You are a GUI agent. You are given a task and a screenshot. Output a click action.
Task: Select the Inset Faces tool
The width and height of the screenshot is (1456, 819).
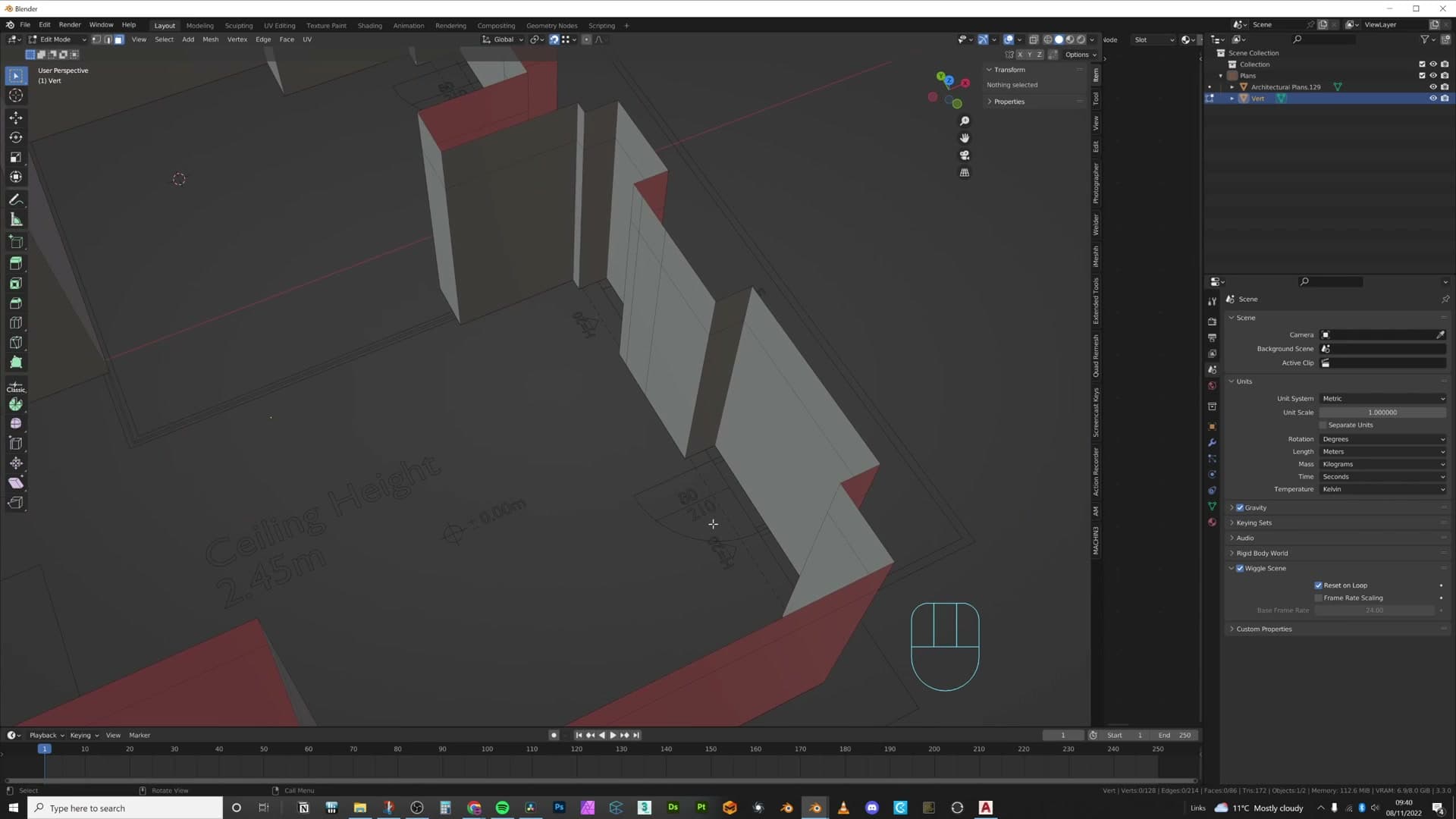point(16,283)
